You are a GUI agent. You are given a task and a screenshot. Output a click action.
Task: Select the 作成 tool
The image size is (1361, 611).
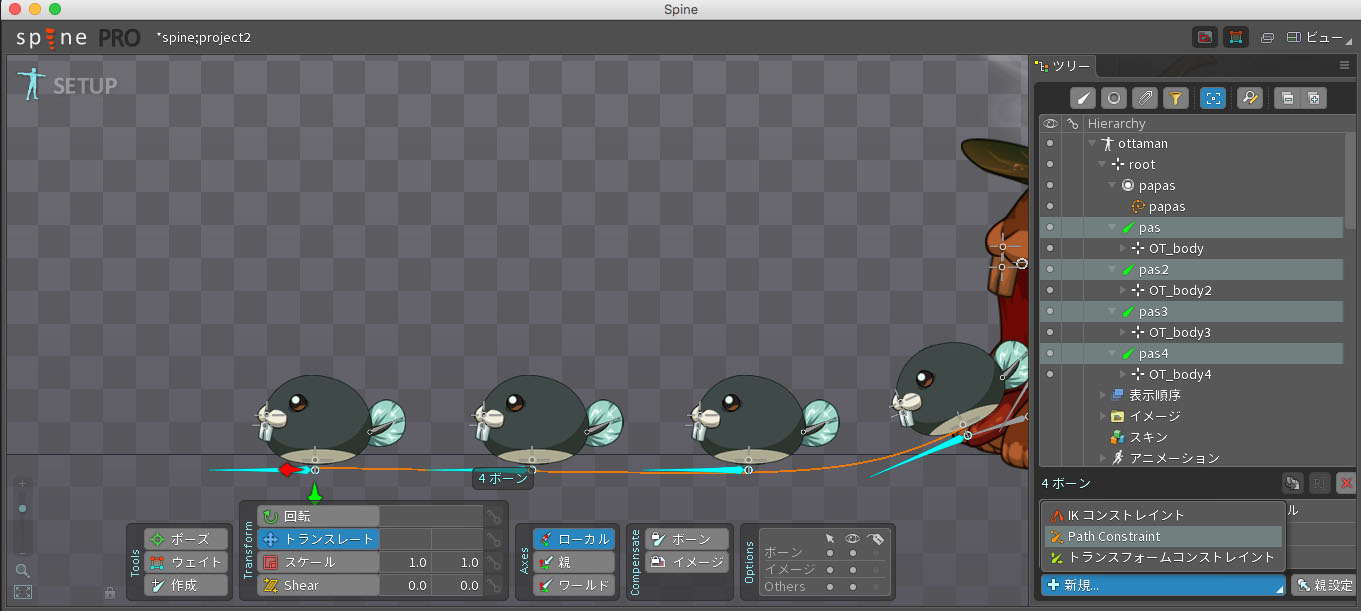184,585
